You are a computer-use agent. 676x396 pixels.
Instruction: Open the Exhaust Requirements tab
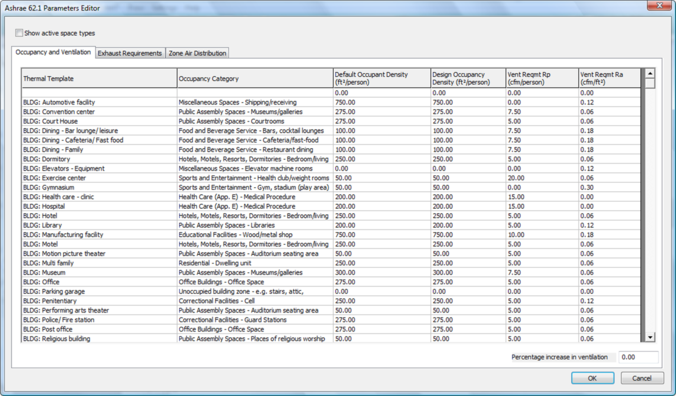tap(130, 53)
